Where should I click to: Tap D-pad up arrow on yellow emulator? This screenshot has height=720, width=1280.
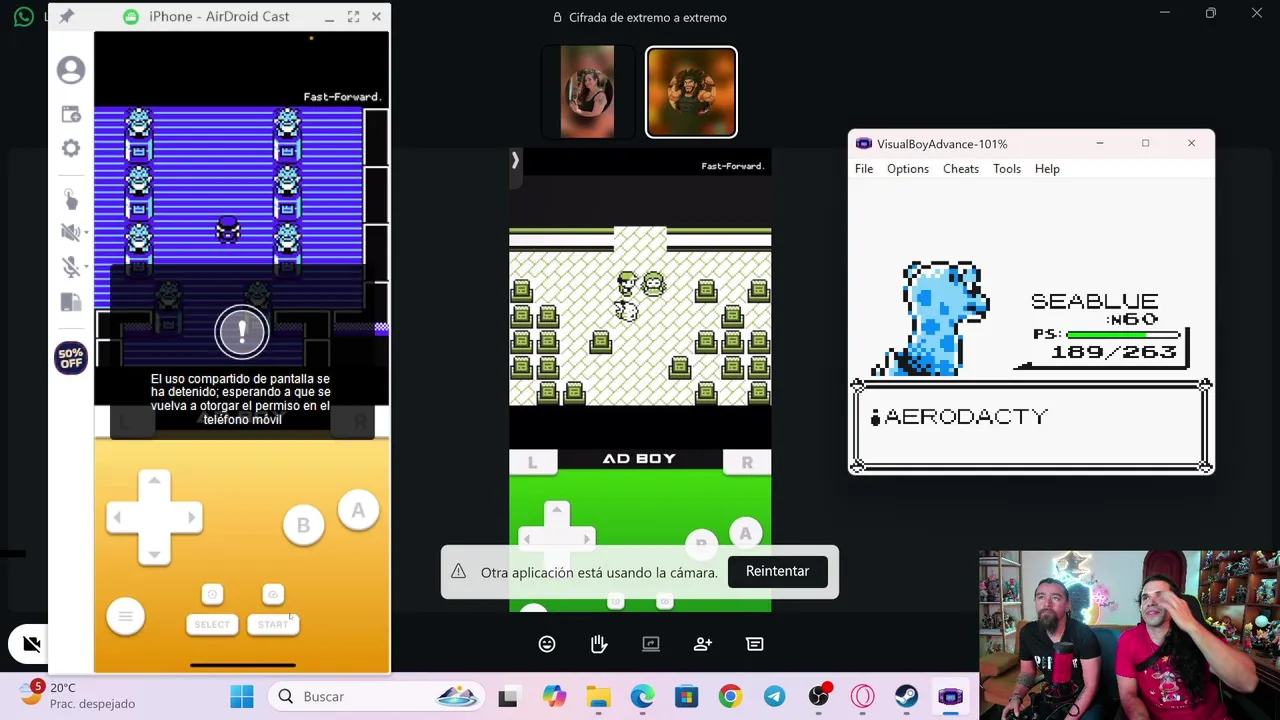pos(154,482)
